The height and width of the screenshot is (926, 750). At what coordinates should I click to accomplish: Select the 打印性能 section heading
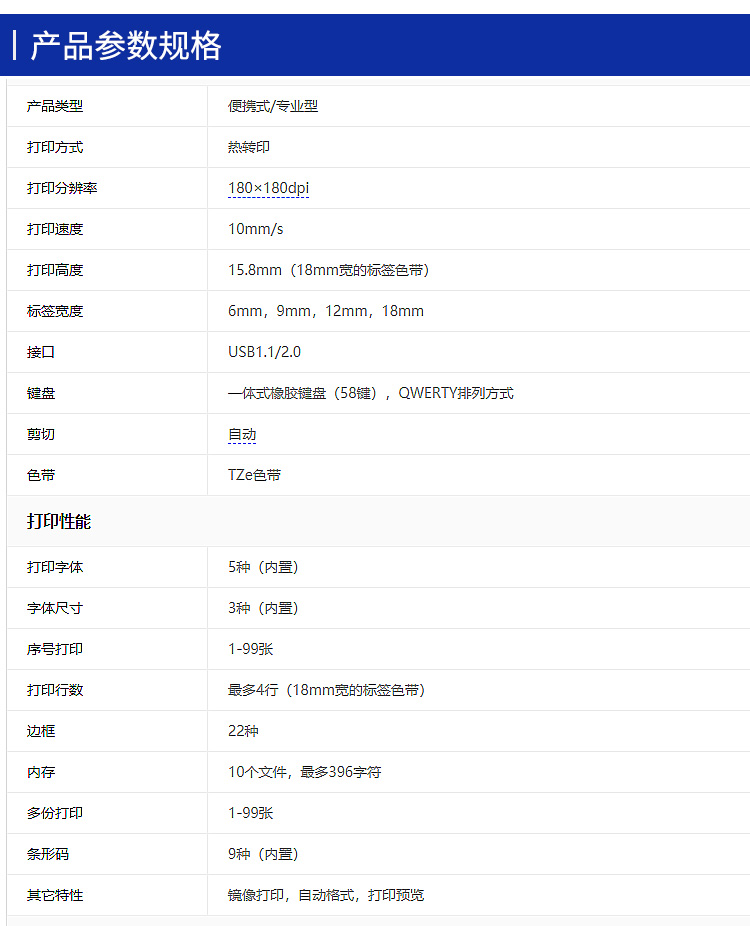coord(59,521)
